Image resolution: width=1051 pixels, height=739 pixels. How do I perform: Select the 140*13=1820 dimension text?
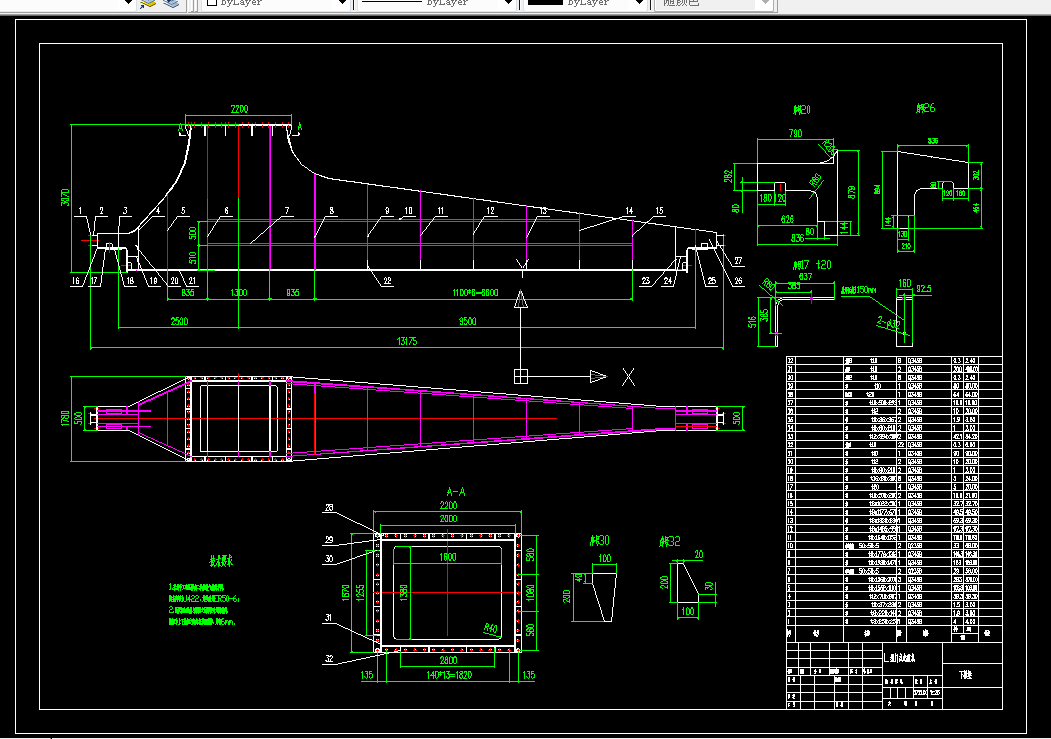tap(448, 675)
